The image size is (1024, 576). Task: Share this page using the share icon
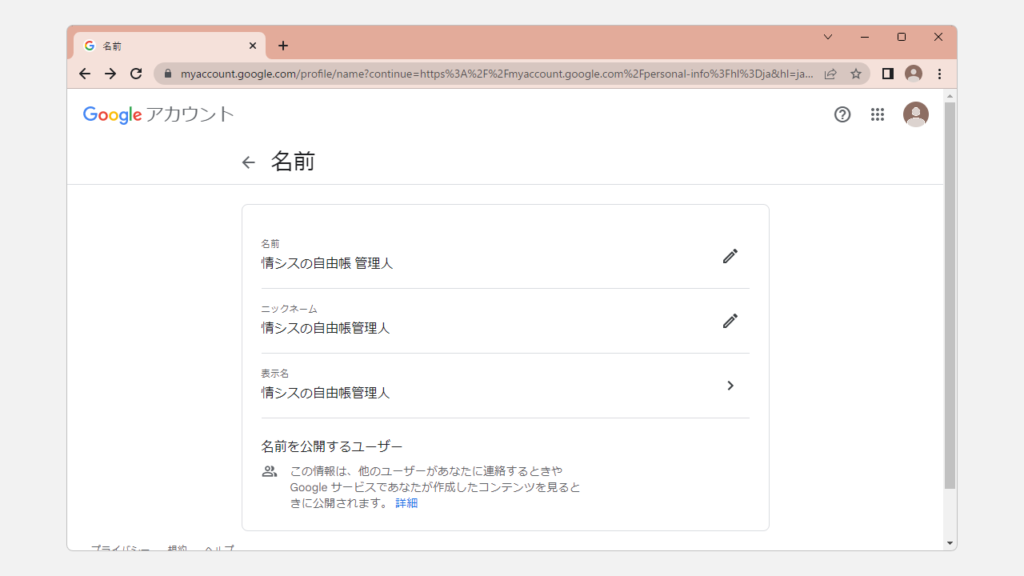830,73
